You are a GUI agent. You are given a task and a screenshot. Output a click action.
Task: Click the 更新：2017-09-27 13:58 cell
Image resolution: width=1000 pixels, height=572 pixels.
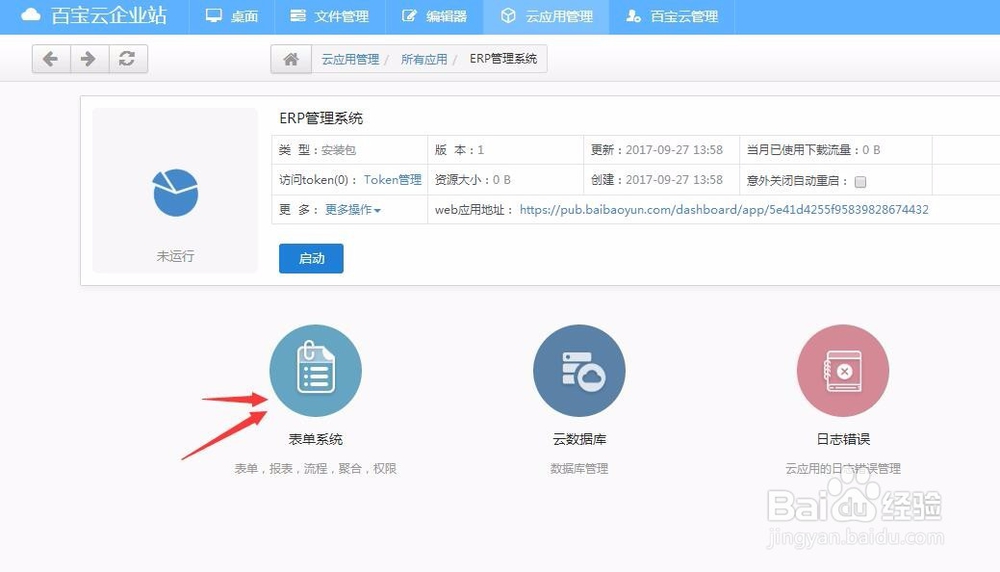(x=661, y=150)
